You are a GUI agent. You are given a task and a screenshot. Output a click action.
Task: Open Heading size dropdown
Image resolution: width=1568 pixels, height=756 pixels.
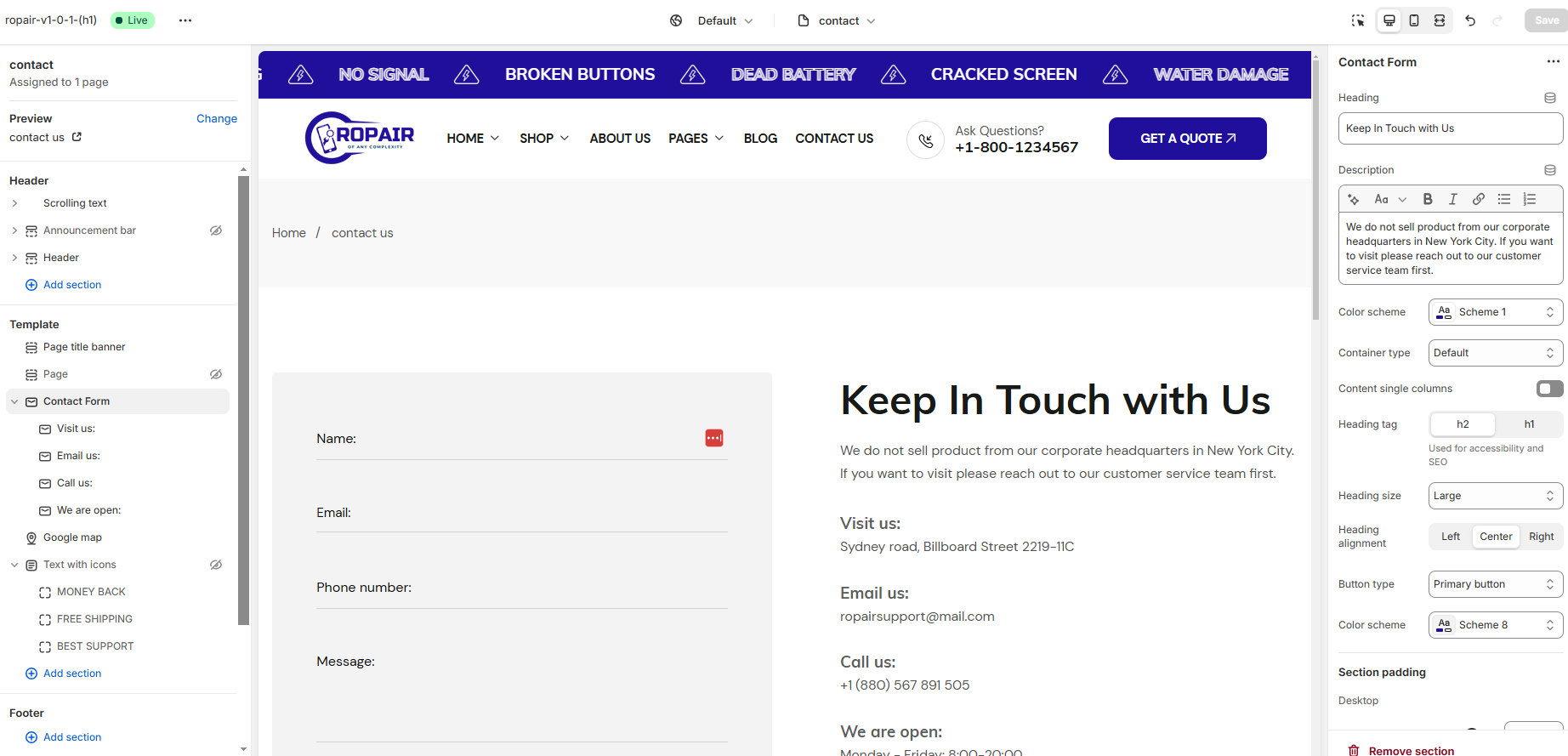coord(1496,496)
